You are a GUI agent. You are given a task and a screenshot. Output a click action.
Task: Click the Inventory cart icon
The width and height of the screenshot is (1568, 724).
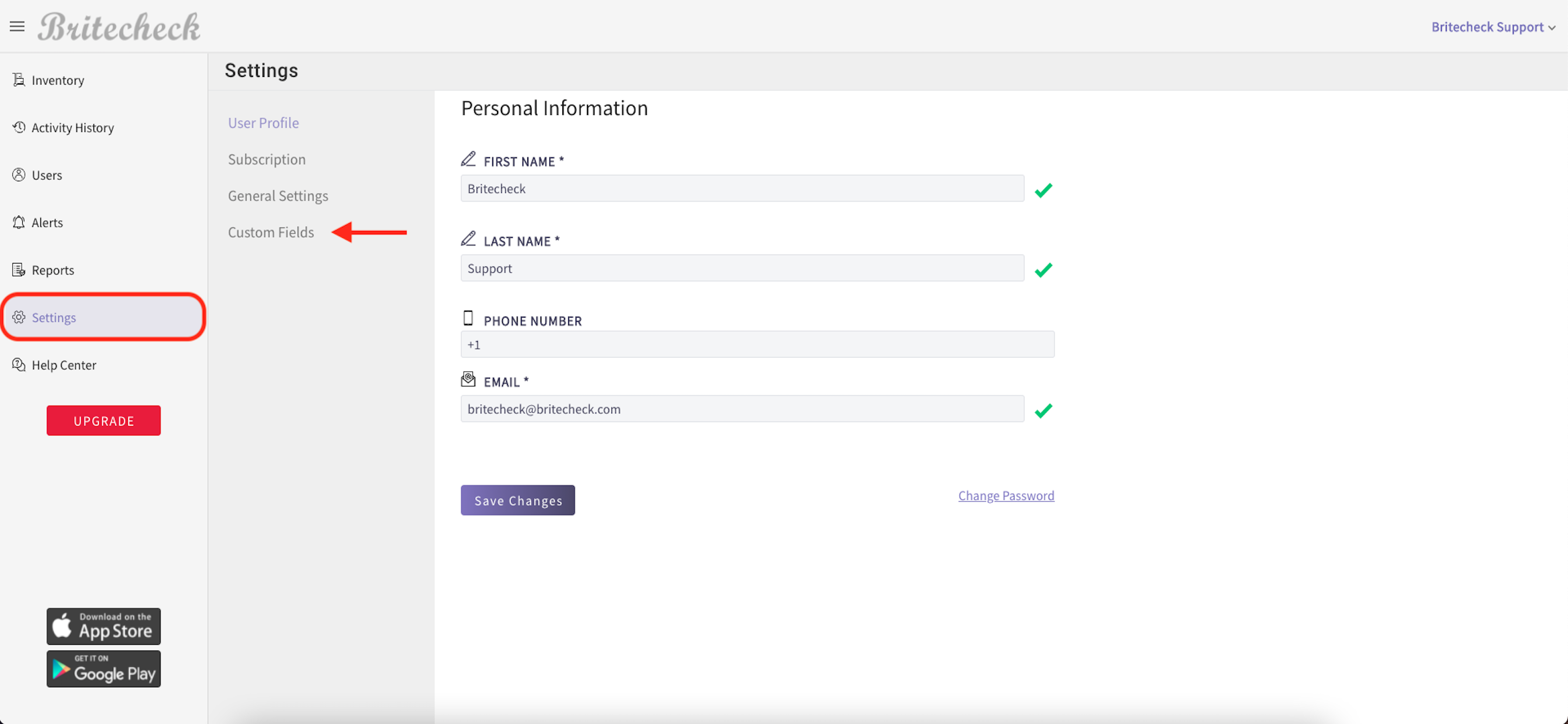click(x=19, y=80)
